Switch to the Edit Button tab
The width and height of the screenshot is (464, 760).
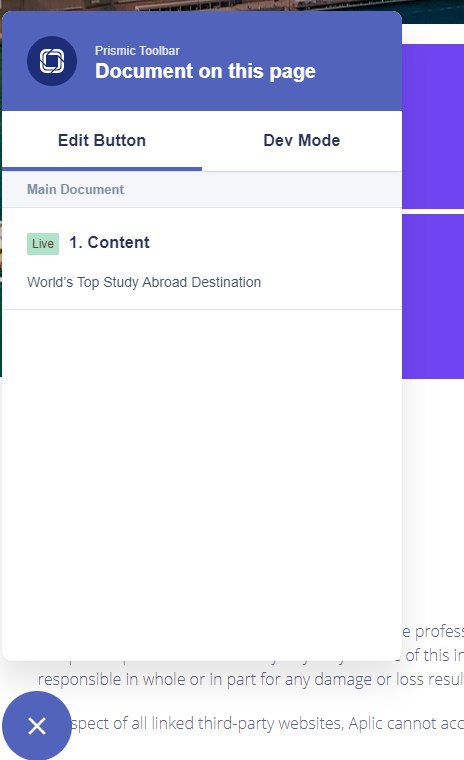click(102, 141)
